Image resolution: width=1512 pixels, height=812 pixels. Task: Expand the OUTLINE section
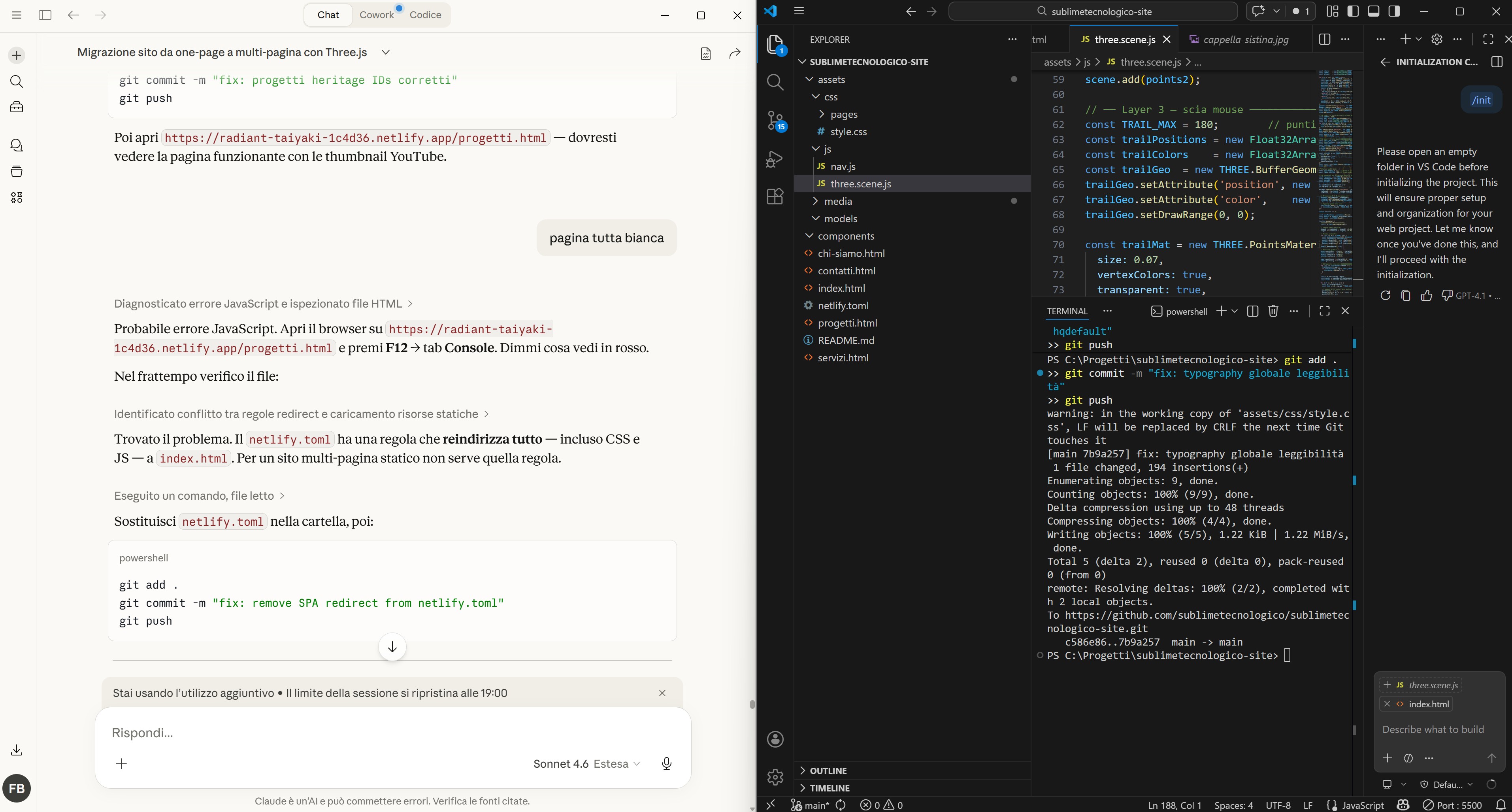click(828, 770)
